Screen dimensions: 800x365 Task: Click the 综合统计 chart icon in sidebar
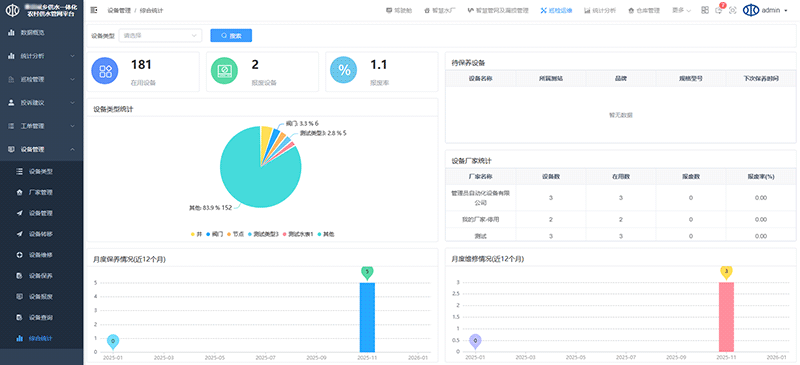pyautogui.click(x=19, y=338)
